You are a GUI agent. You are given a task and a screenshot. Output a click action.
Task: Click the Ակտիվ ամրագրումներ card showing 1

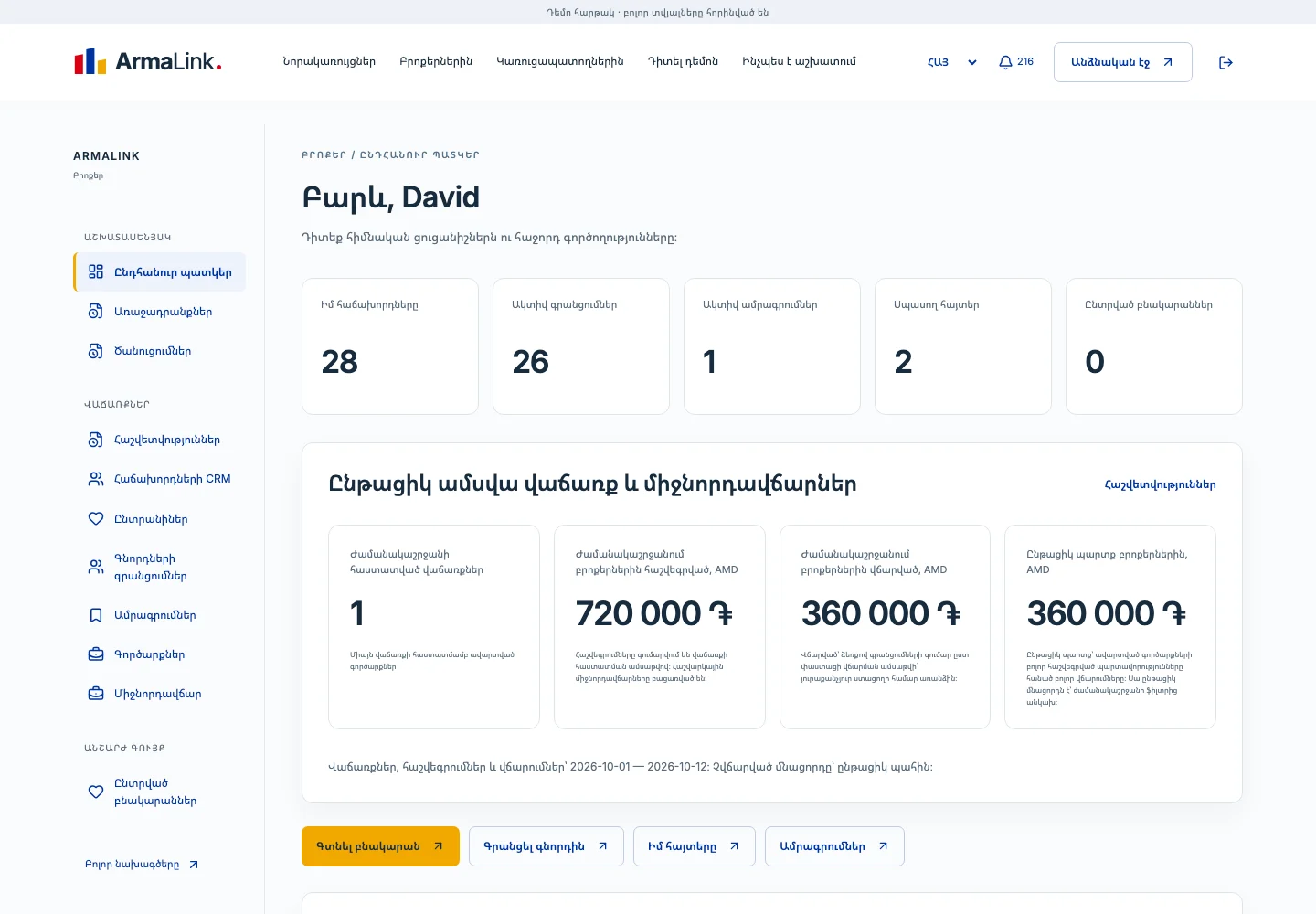(772, 346)
